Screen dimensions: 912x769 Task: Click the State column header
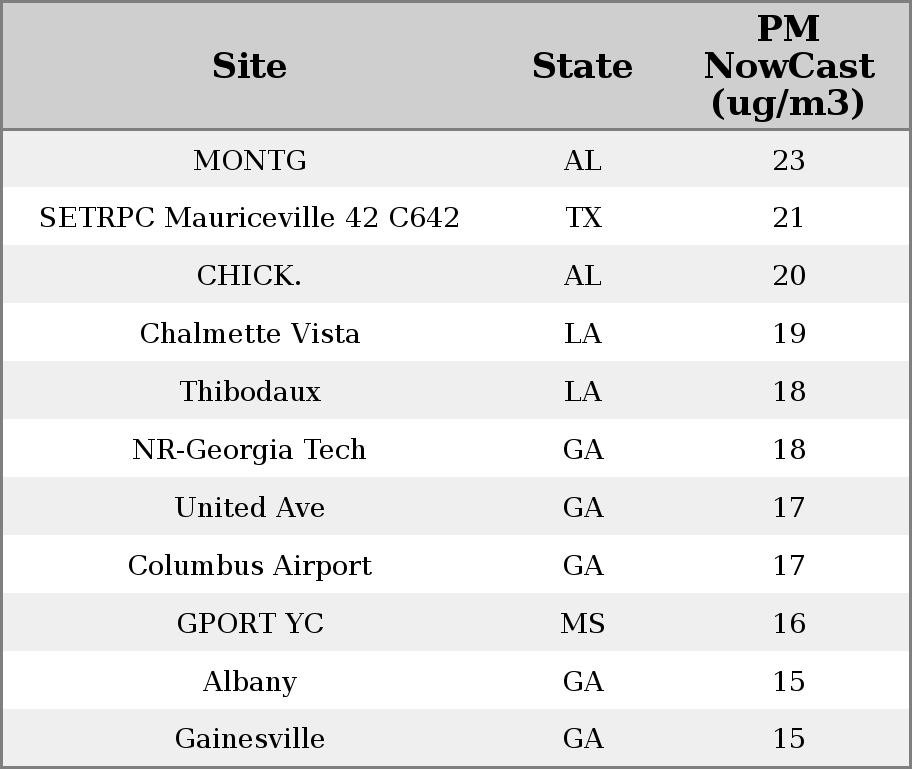pyautogui.click(x=582, y=66)
